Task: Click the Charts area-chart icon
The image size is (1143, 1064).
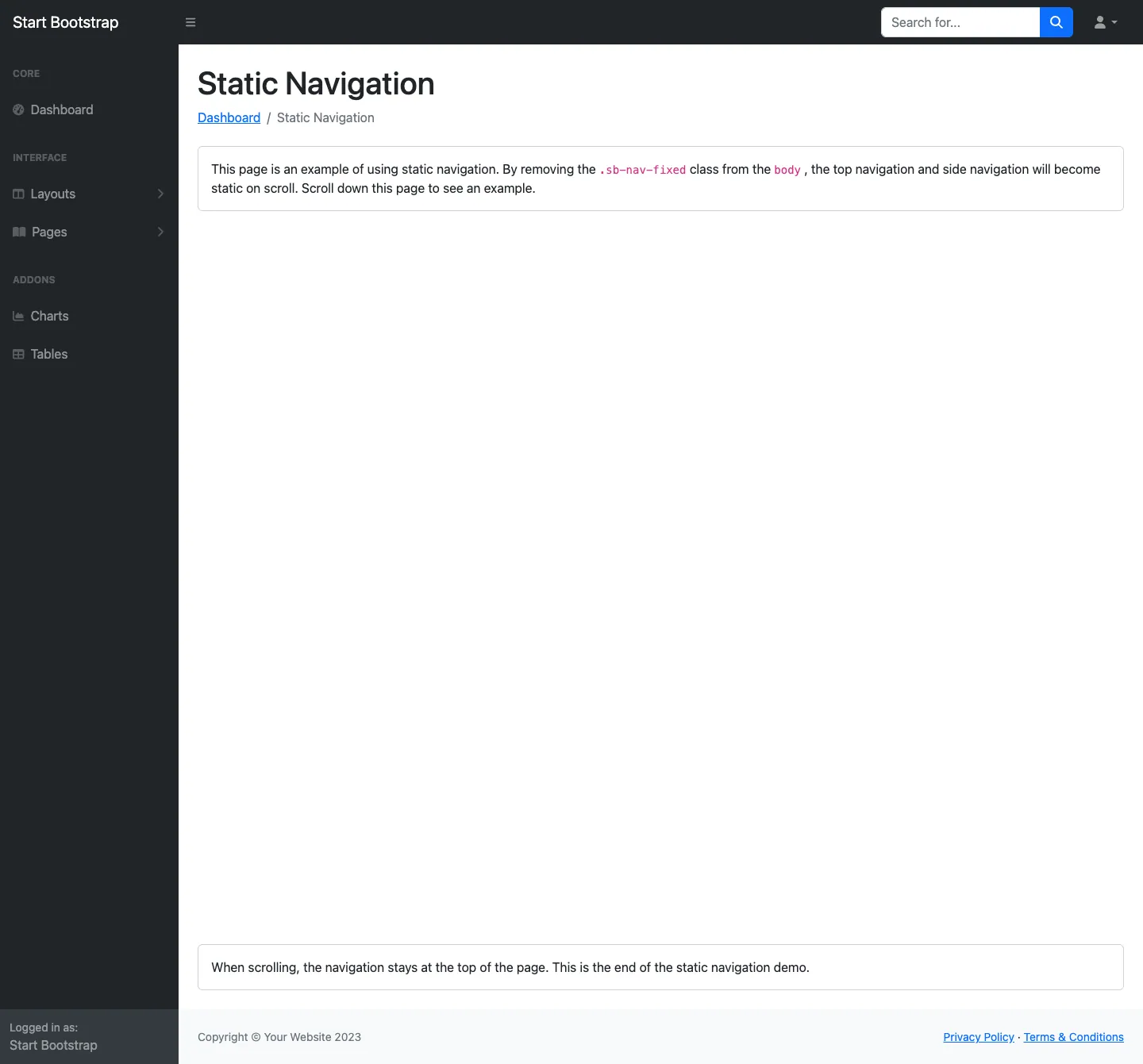Action: click(x=18, y=317)
